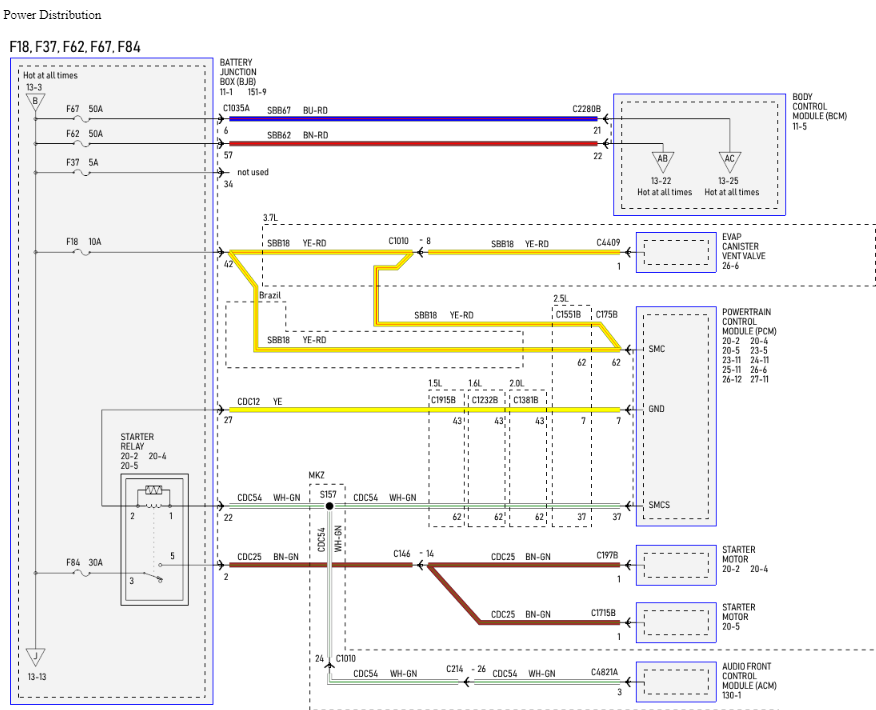Click the B triangle connector symbol 13-3

tap(35, 102)
